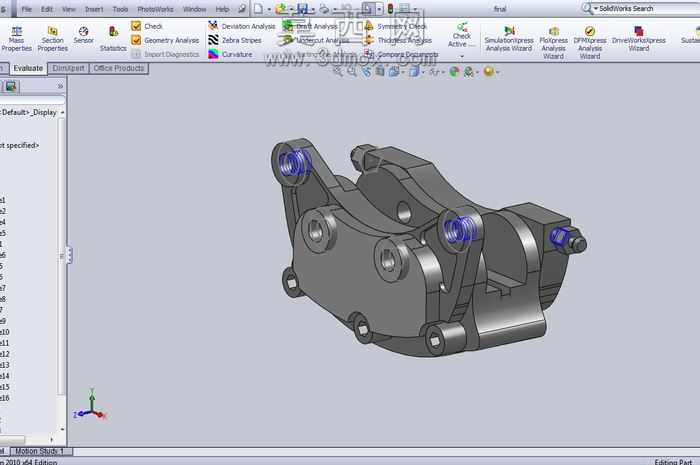Click Zoom to Fit in view toolbar
Screen dimensions: 700x465
pyautogui.click(x=338, y=71)
